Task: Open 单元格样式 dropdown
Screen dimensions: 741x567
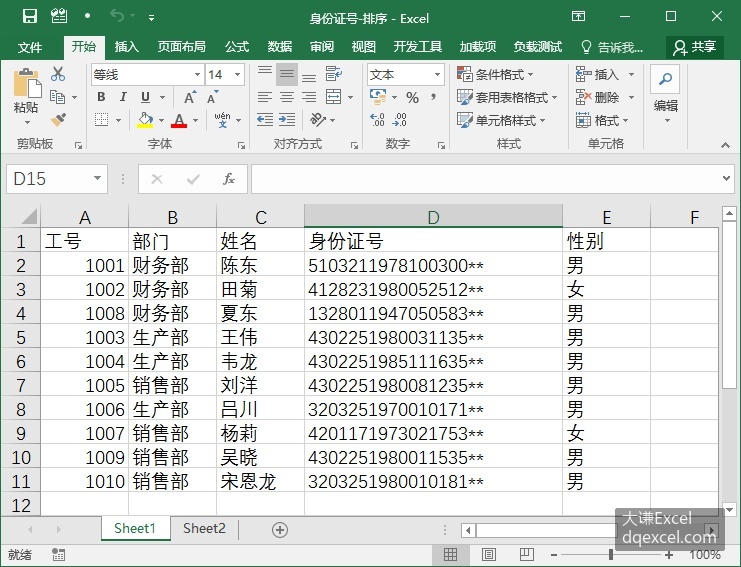Action: click(x=501, y=120)
